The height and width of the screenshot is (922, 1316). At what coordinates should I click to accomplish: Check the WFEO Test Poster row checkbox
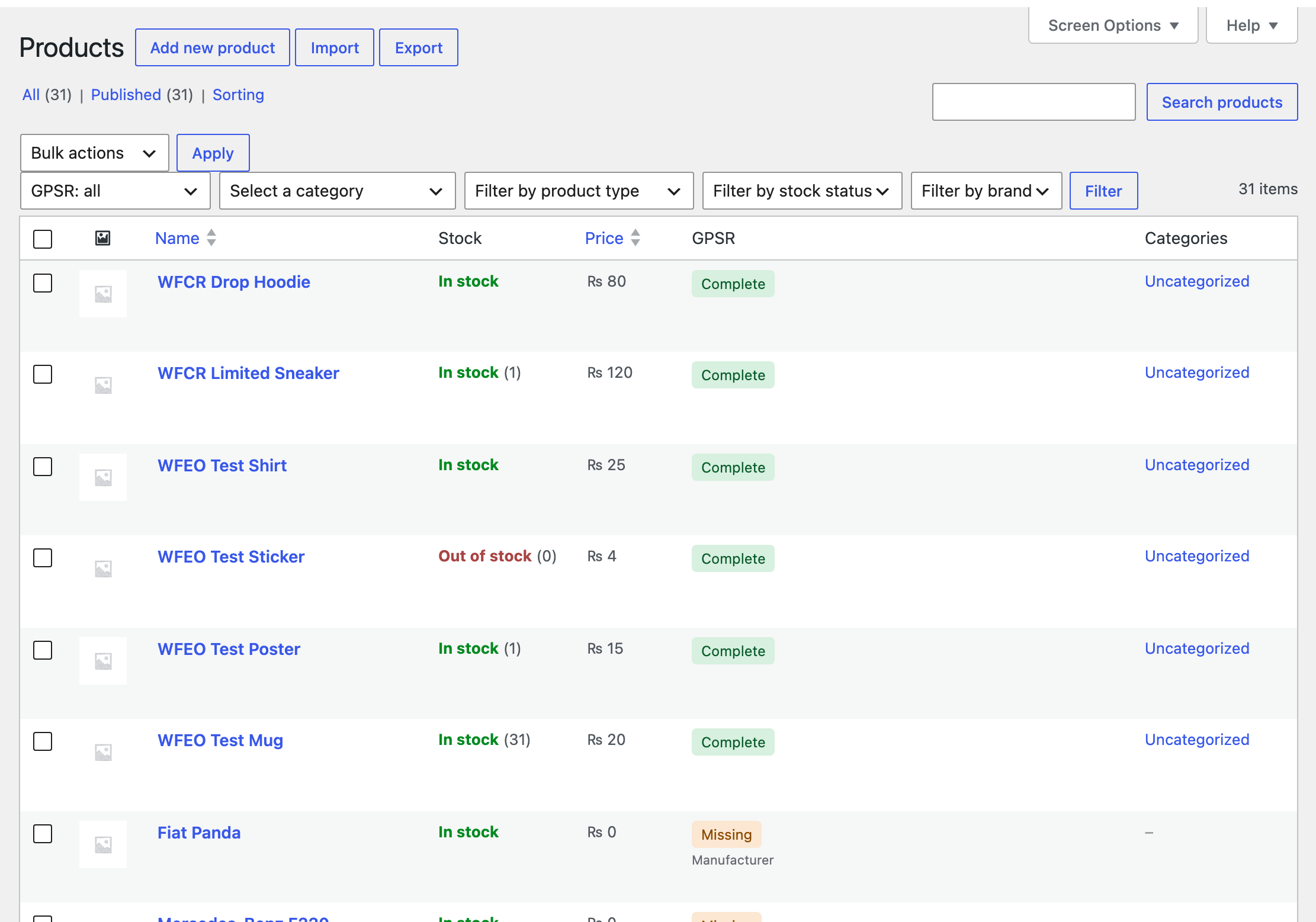pyautogui.click(x=43, y=650)
